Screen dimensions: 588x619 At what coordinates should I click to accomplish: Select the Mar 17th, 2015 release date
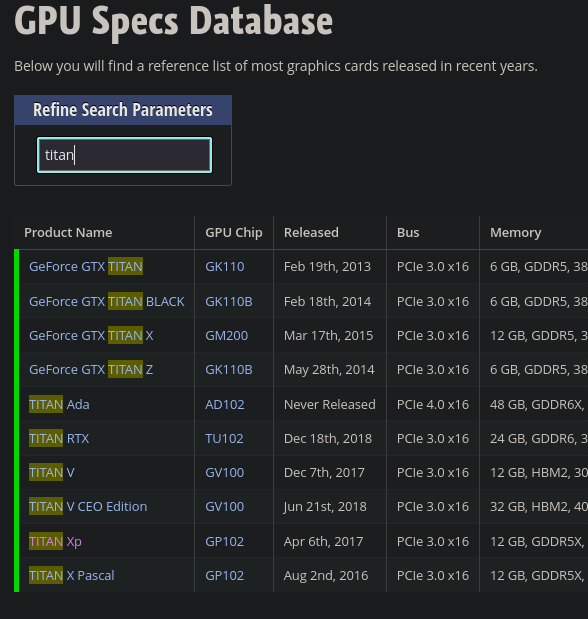point(329,336)
